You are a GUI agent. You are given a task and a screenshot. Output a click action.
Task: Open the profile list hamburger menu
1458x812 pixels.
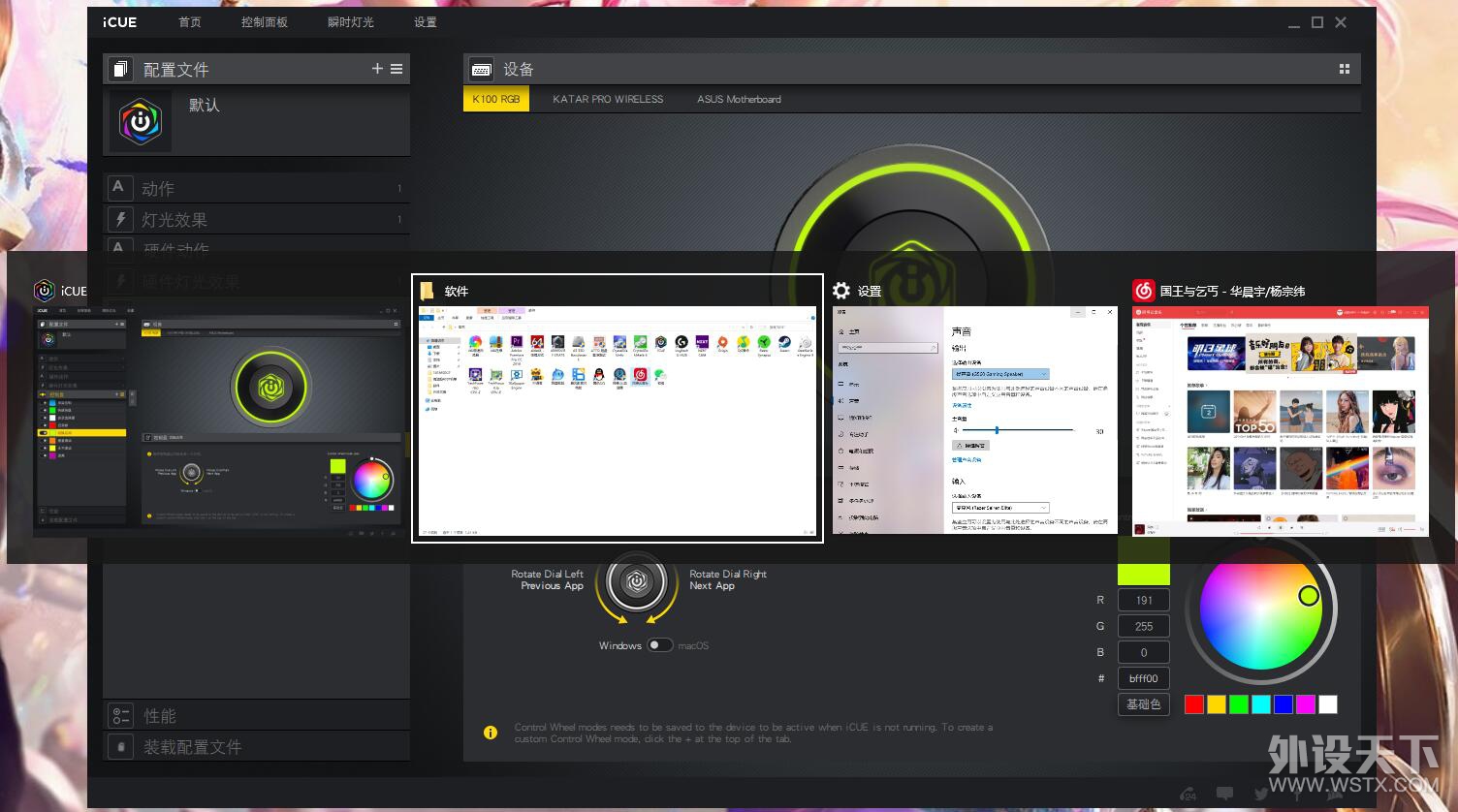pyautogui.click(x=396, y=69)
